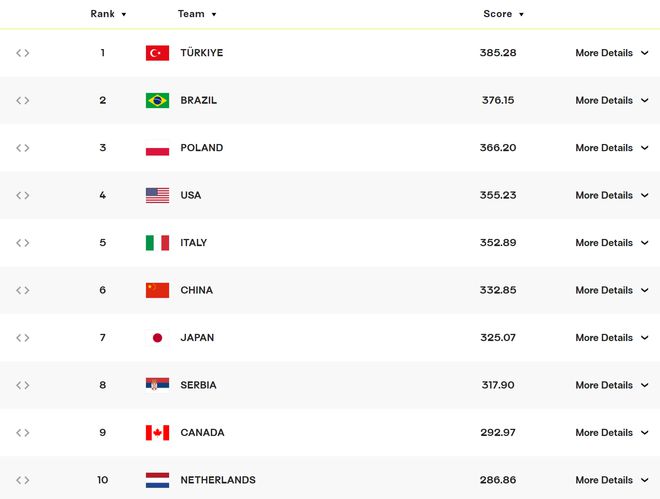
Task: Sort by Team column header
Action: pos(197,14)
